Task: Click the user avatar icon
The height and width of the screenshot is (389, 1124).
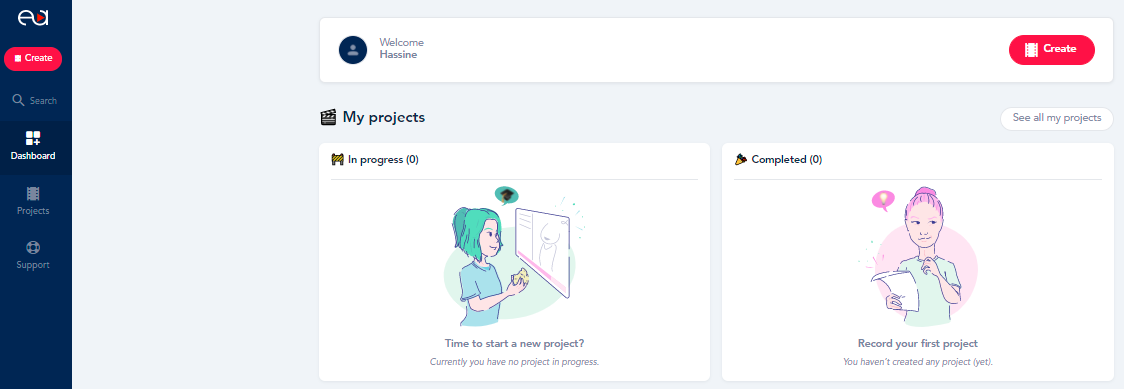Action: (x=353, y=49)
